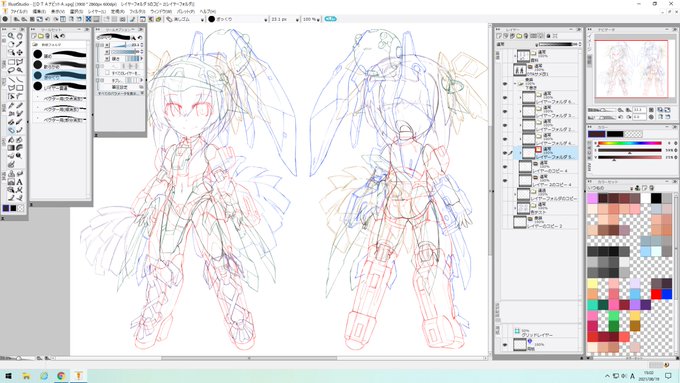Click the trash icon in tool set panel
Image resolution: width=680 pixels, height=383 pixels.
tap(48, 36)
